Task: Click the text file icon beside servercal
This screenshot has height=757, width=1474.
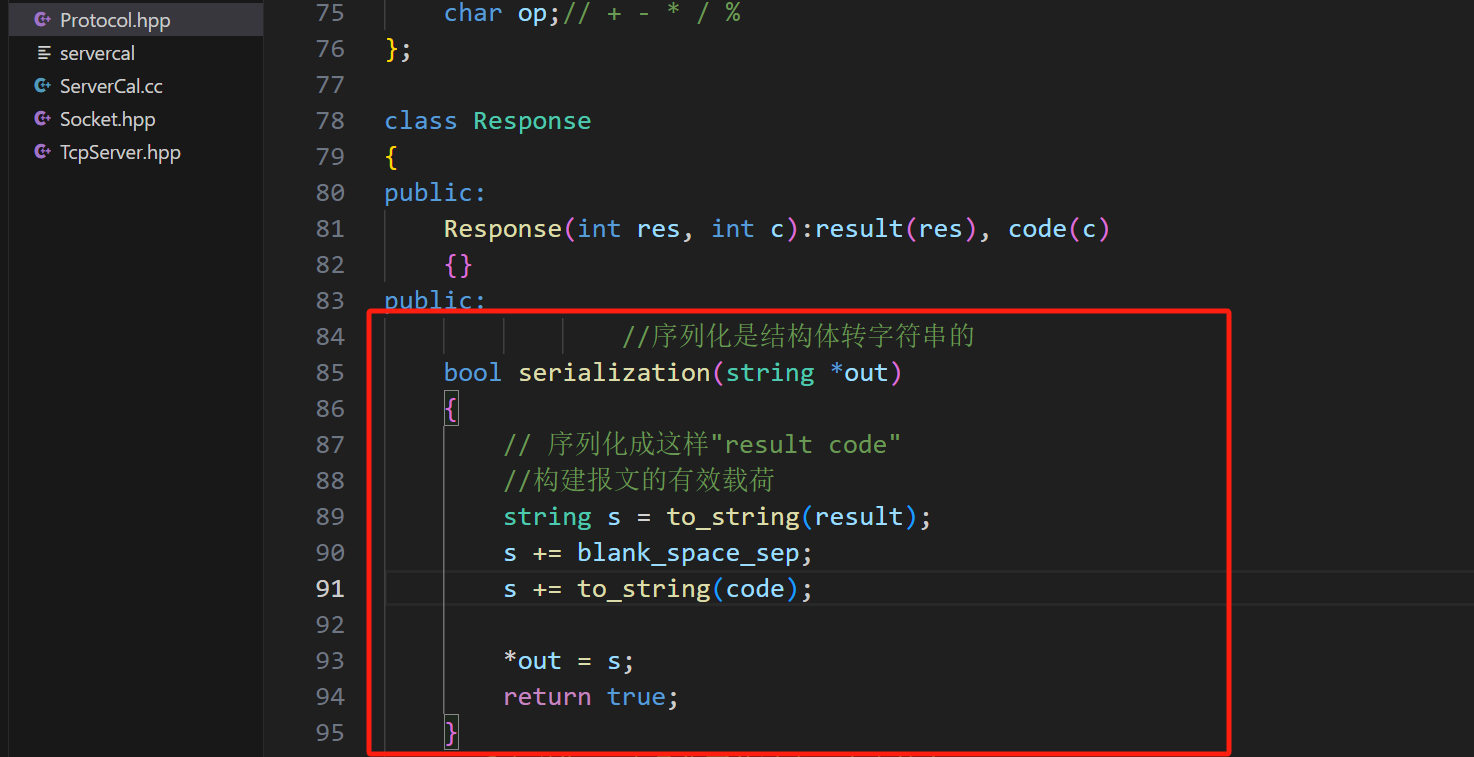Action: pos(42,53)
